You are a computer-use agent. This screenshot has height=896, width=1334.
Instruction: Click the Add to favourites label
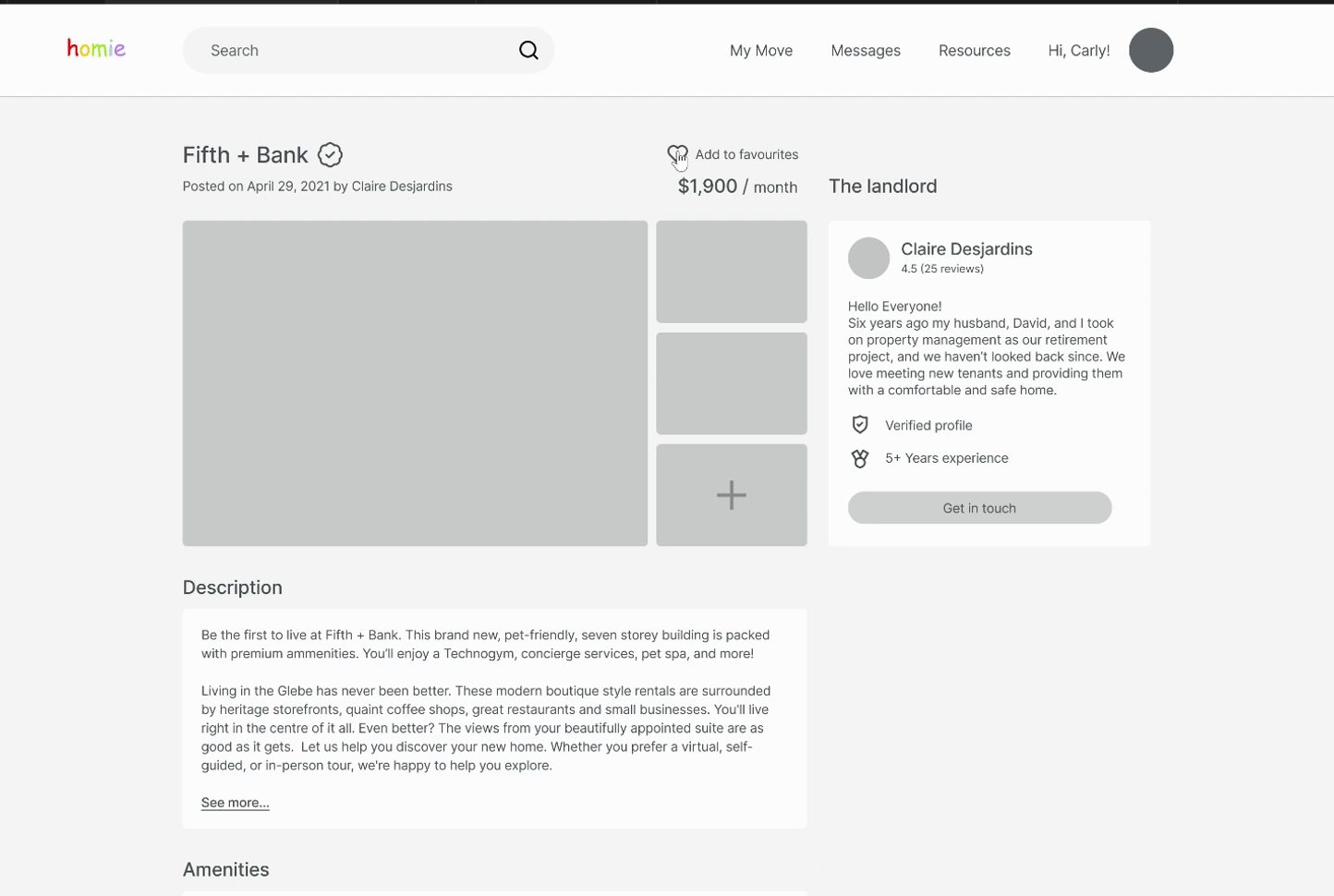(746, 154)
